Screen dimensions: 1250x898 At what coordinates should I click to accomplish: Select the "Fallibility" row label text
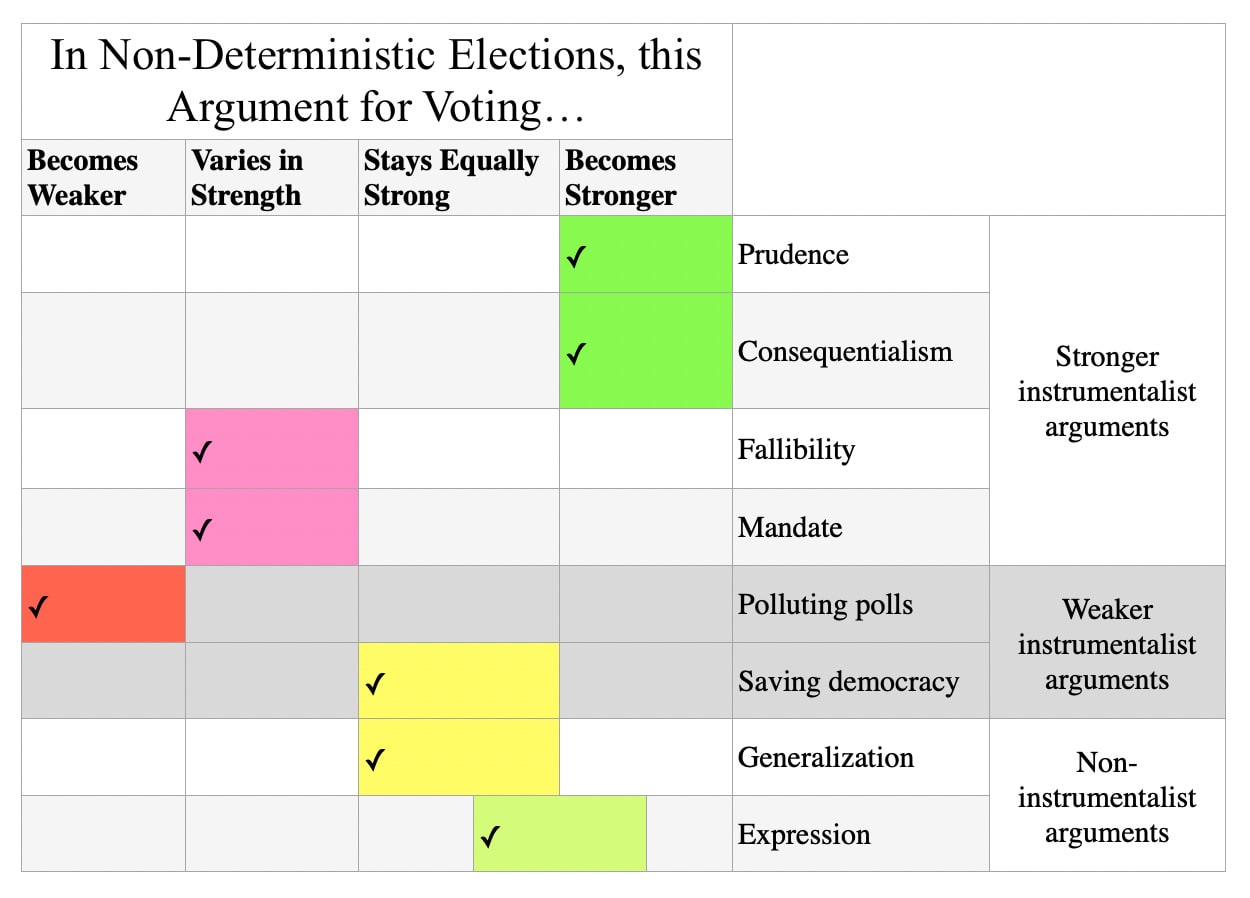click(796, 449)
